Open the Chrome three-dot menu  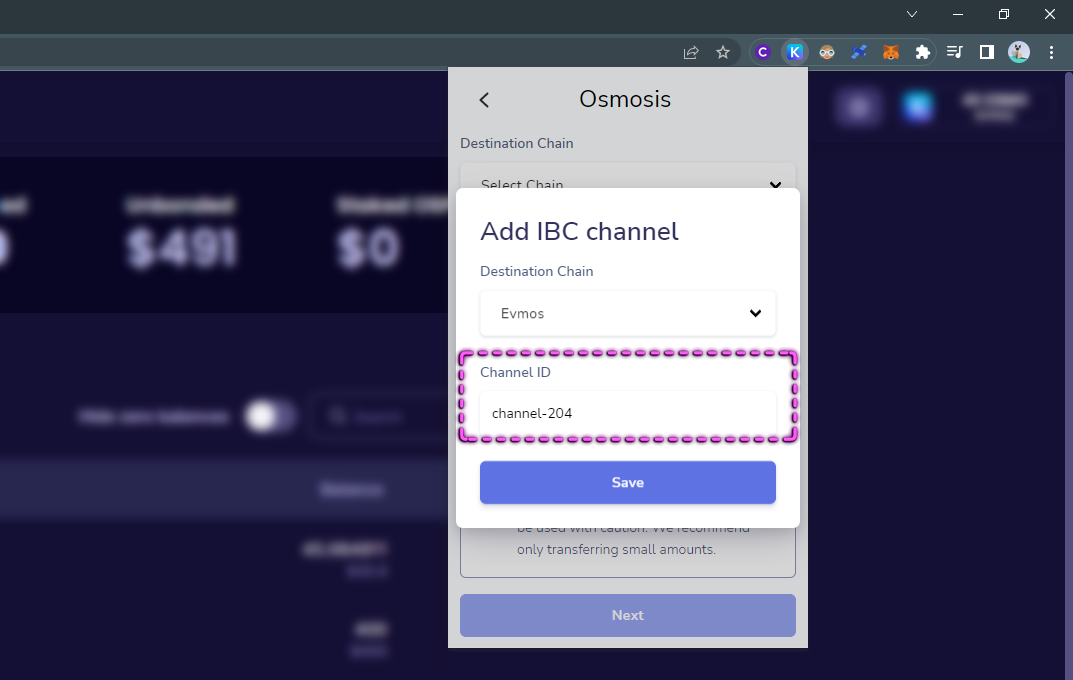[x=1051, y=52]
